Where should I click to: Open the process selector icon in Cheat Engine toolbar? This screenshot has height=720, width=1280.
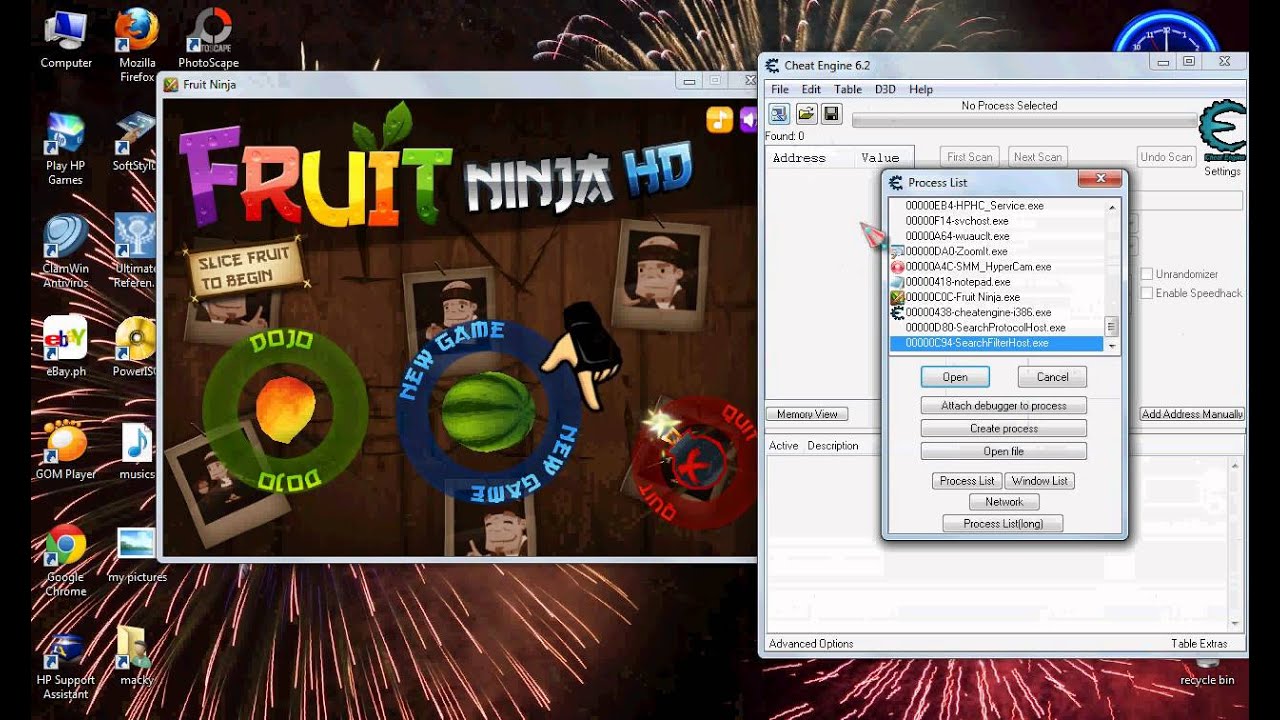point(778,113)
